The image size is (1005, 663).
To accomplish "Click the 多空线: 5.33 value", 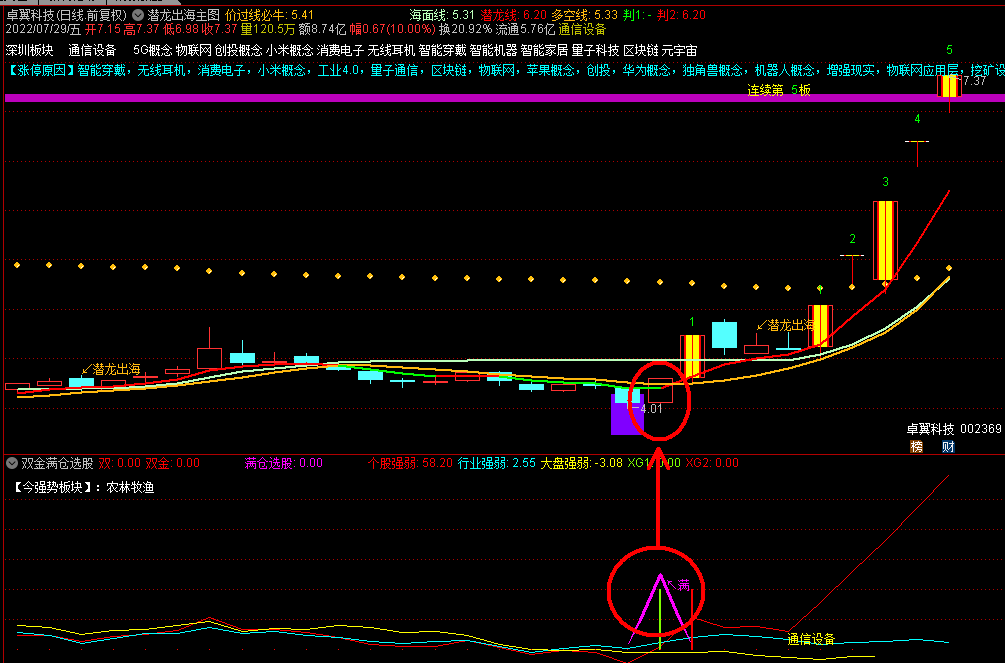I will 585,15.
